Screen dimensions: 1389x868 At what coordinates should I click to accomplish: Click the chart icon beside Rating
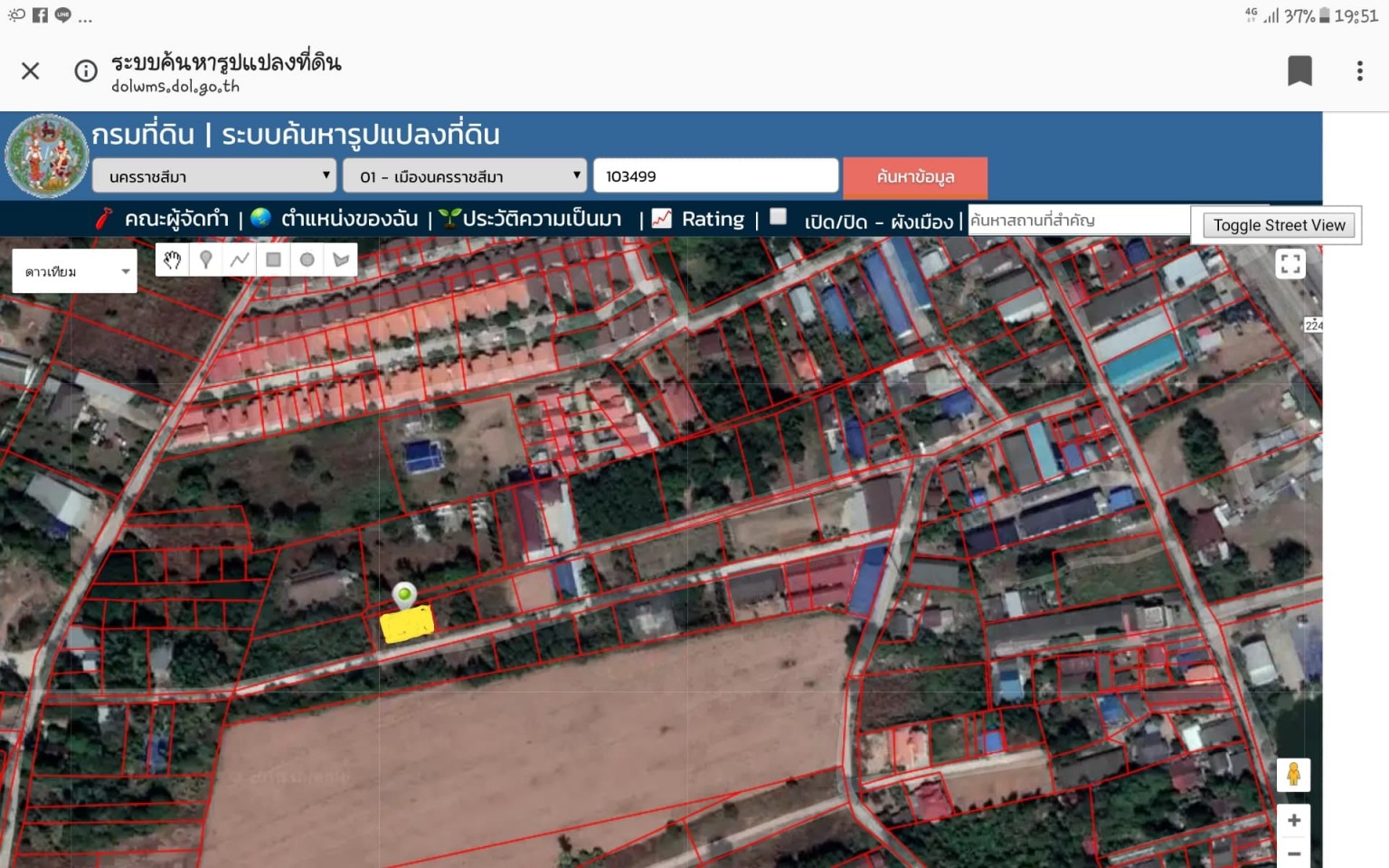[662, 219]
